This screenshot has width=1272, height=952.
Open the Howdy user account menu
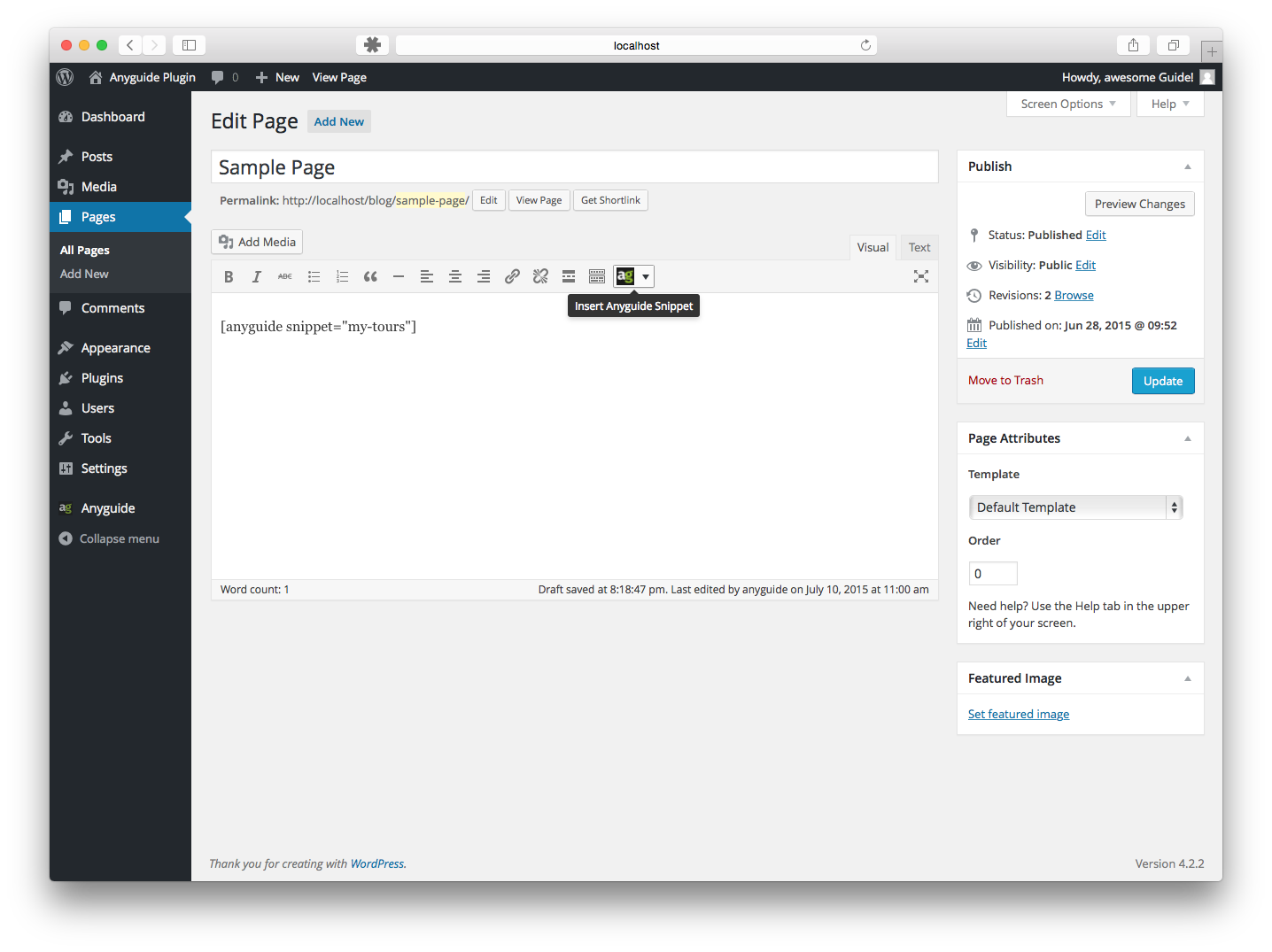(1138, 77)
